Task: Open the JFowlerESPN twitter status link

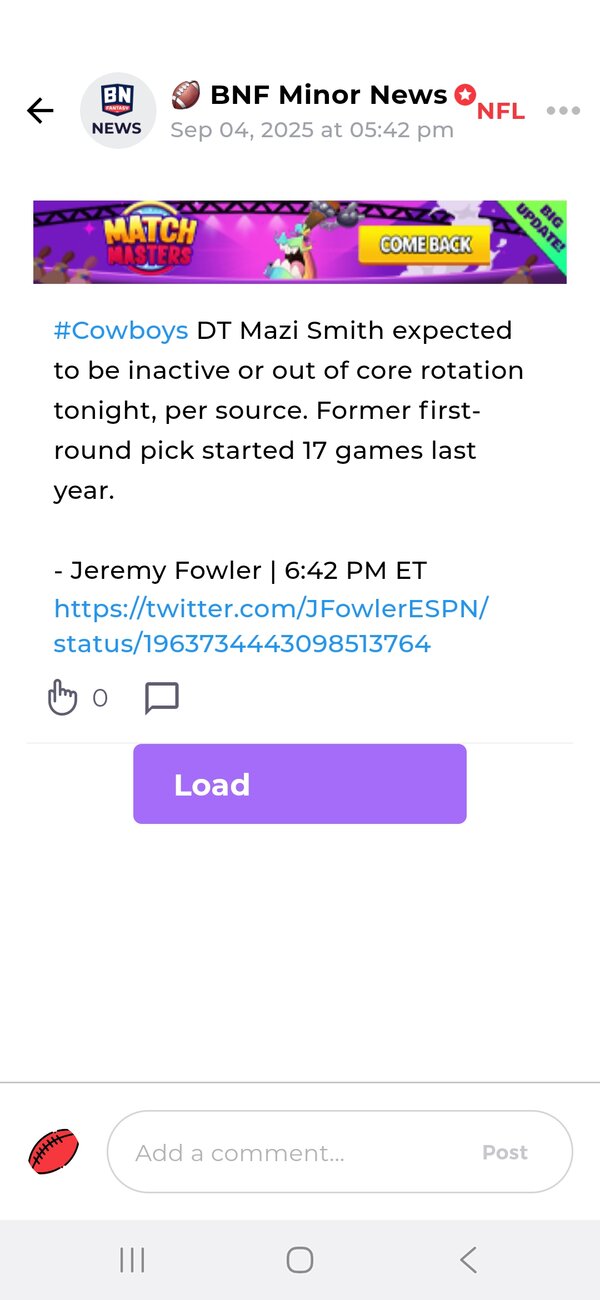Action: (x=270, y=626)
